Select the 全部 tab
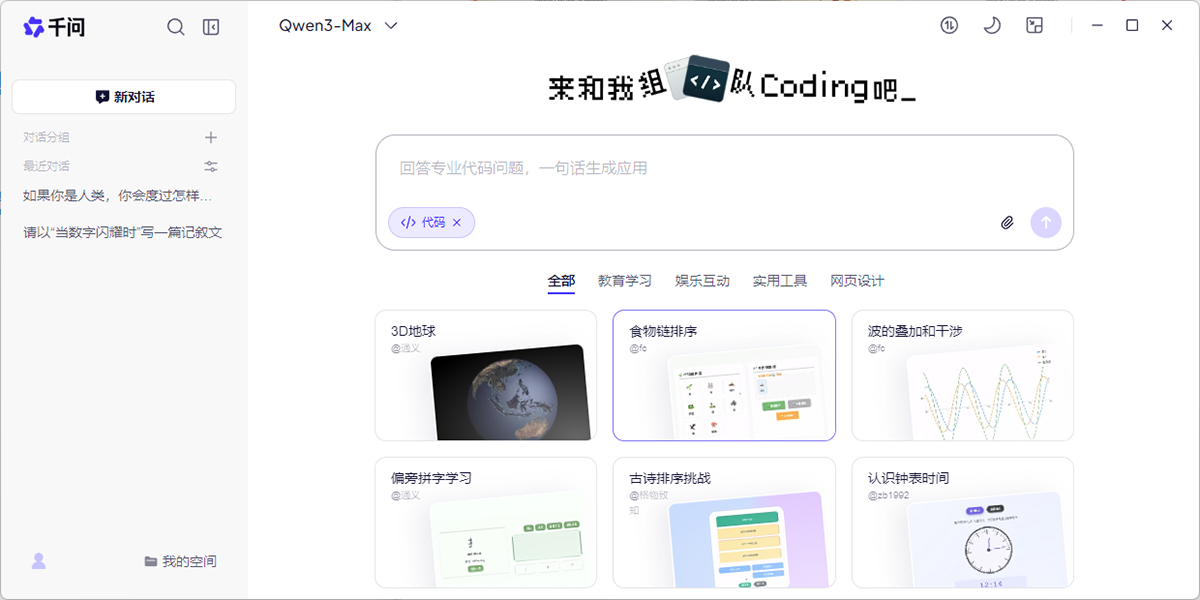This screenshot has height=600, width=1200. 561,281
